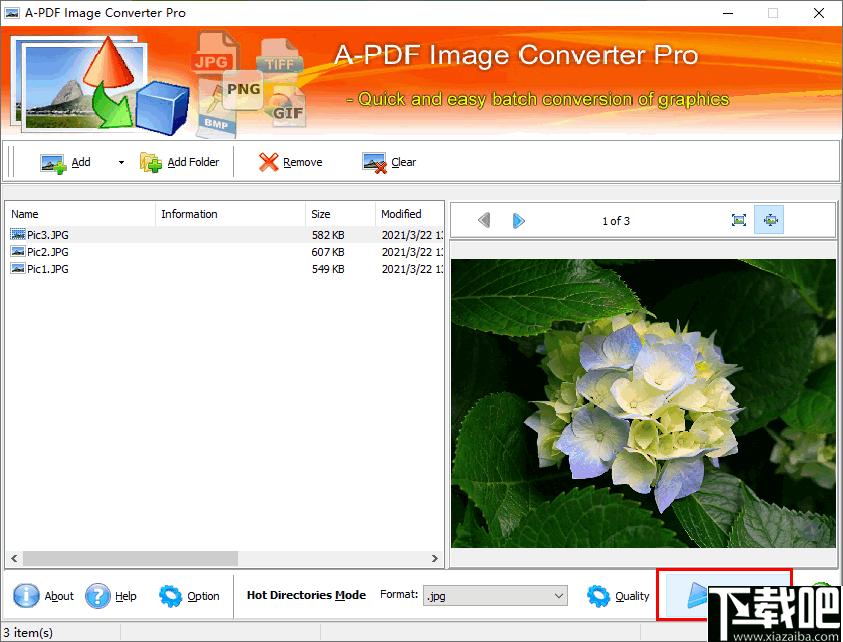
Task: Open the Help question-mark icon
Action: click(x=98, y=596)
